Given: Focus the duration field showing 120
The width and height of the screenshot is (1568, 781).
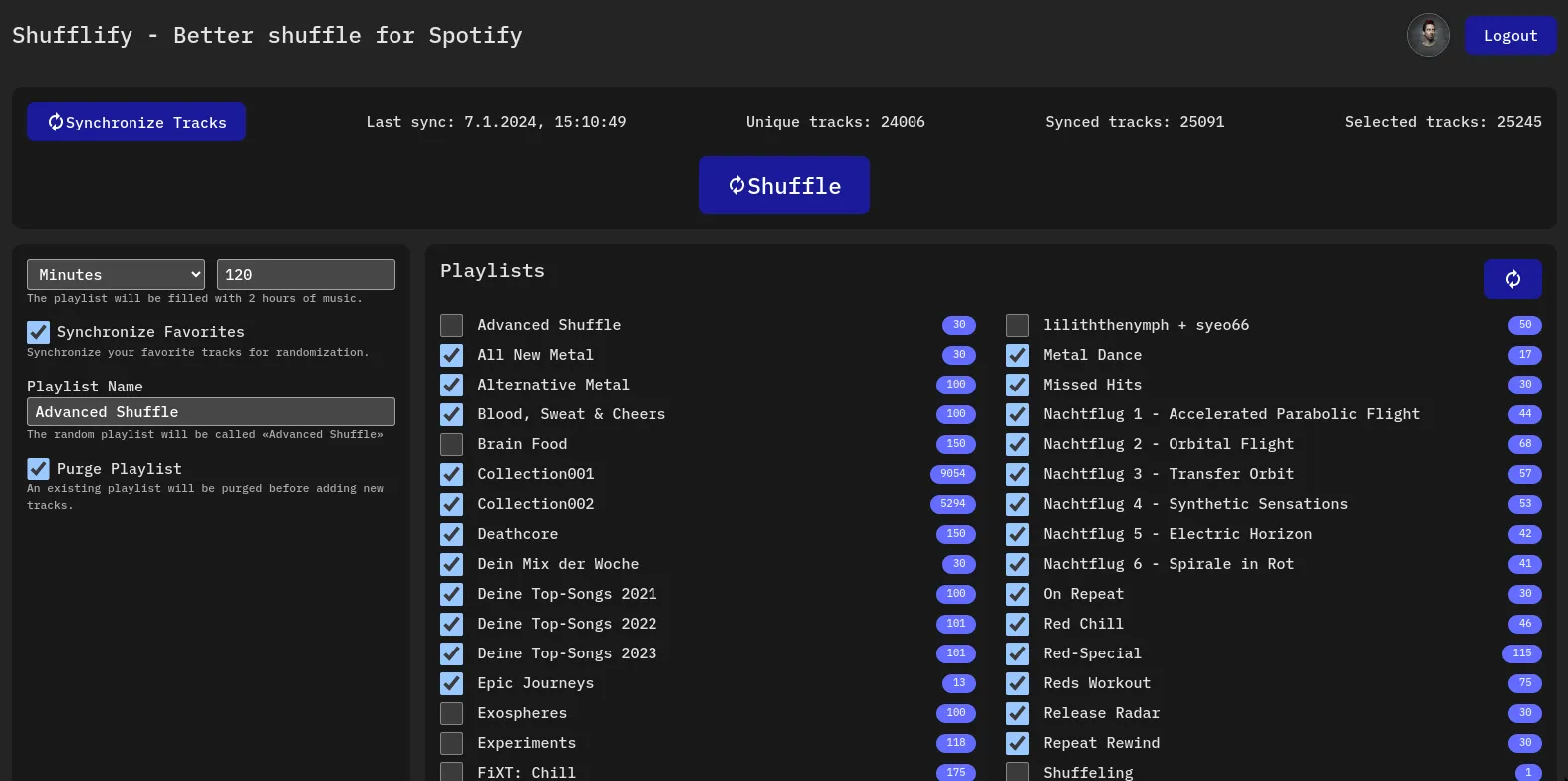Looking at the screenshot, I should click(306, 275).
